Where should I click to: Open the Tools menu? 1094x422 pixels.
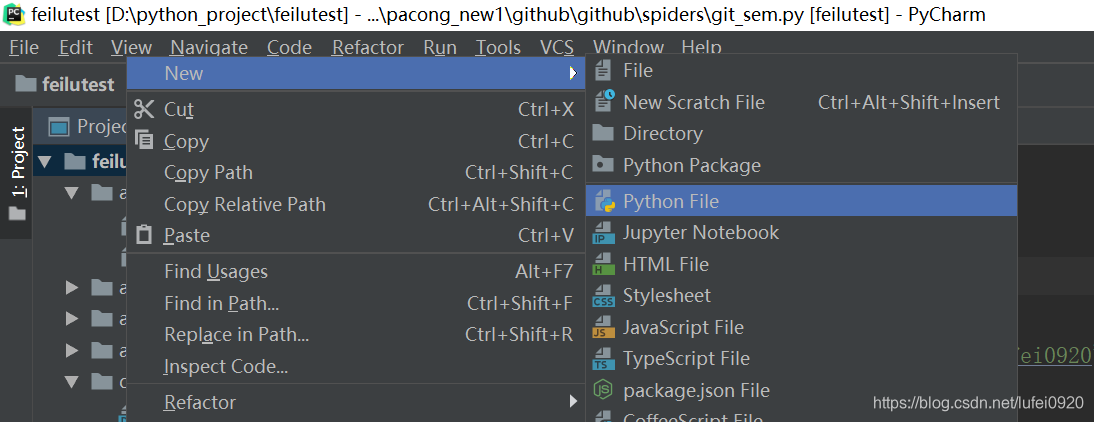(x=498, y=47)
